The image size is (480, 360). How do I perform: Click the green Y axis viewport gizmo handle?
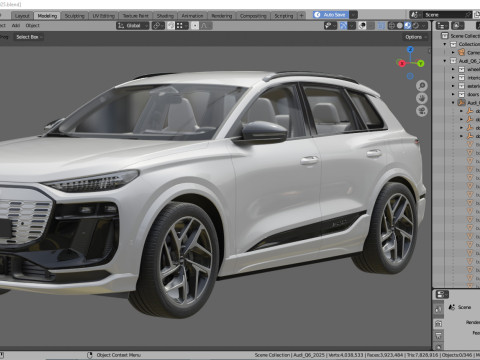pyautogui.click(x=420, y=63)
